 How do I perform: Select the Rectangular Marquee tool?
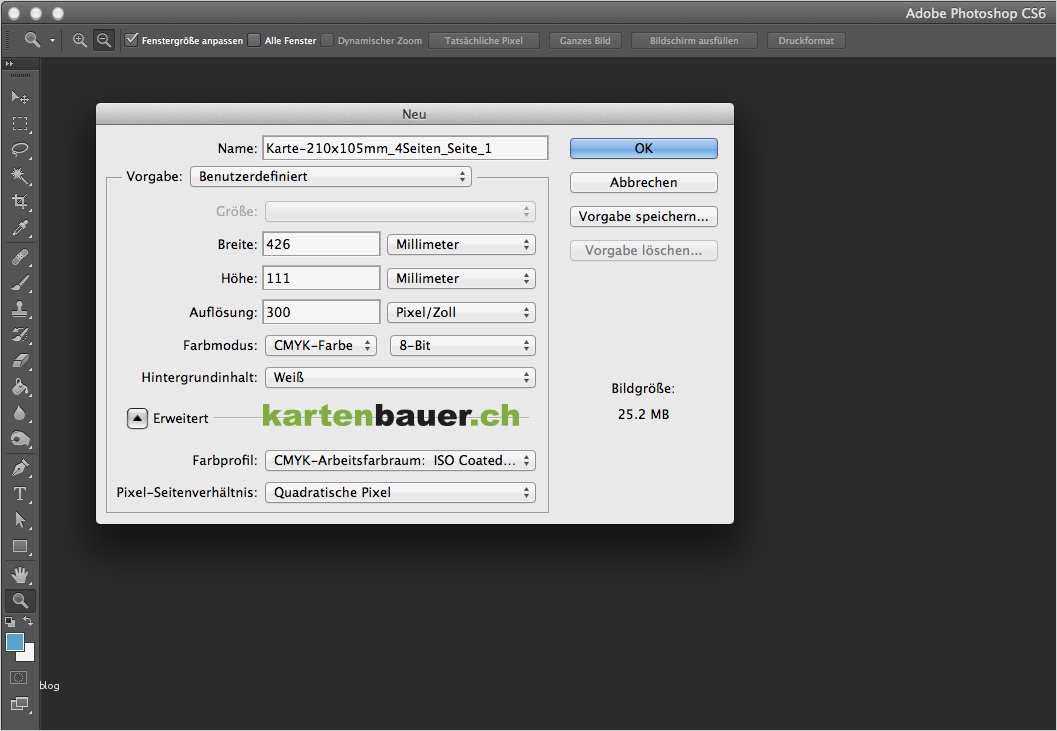click(20, 124)
